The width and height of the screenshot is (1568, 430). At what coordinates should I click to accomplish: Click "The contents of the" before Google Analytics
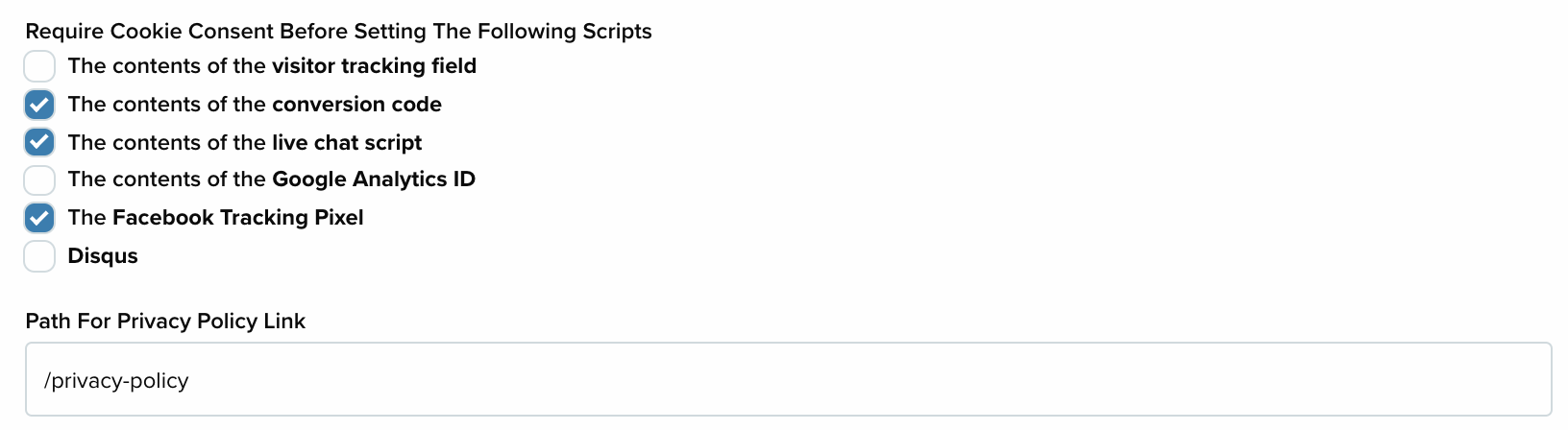(x=167, y=179)
